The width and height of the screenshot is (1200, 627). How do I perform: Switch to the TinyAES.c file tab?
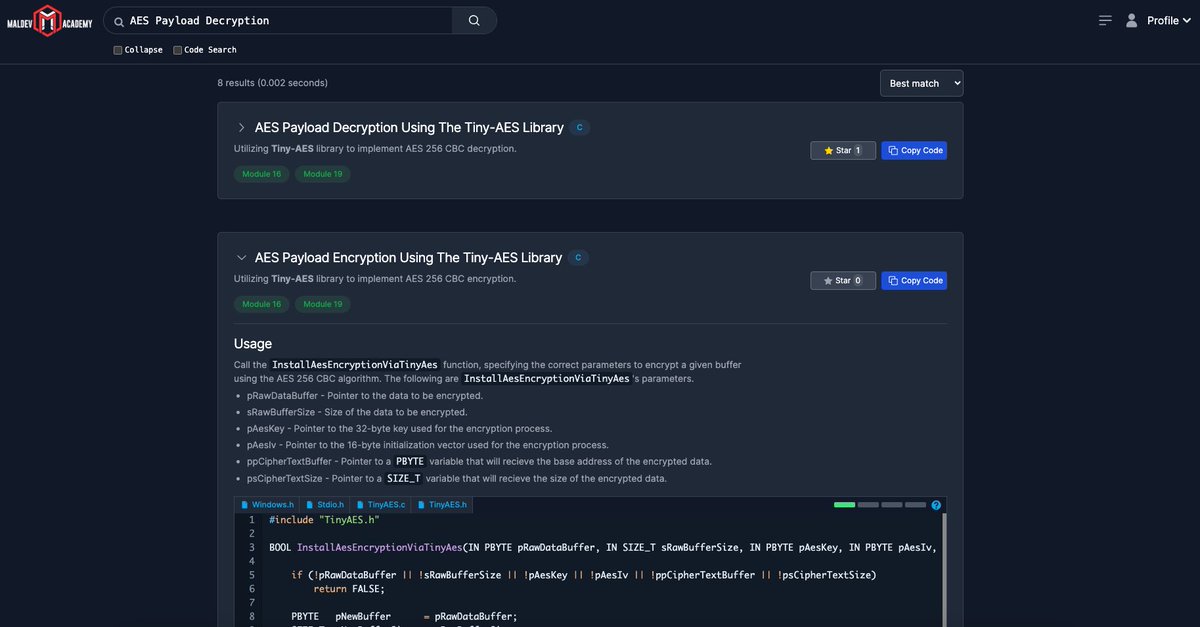pyautogui.click(x=380, y=506)
